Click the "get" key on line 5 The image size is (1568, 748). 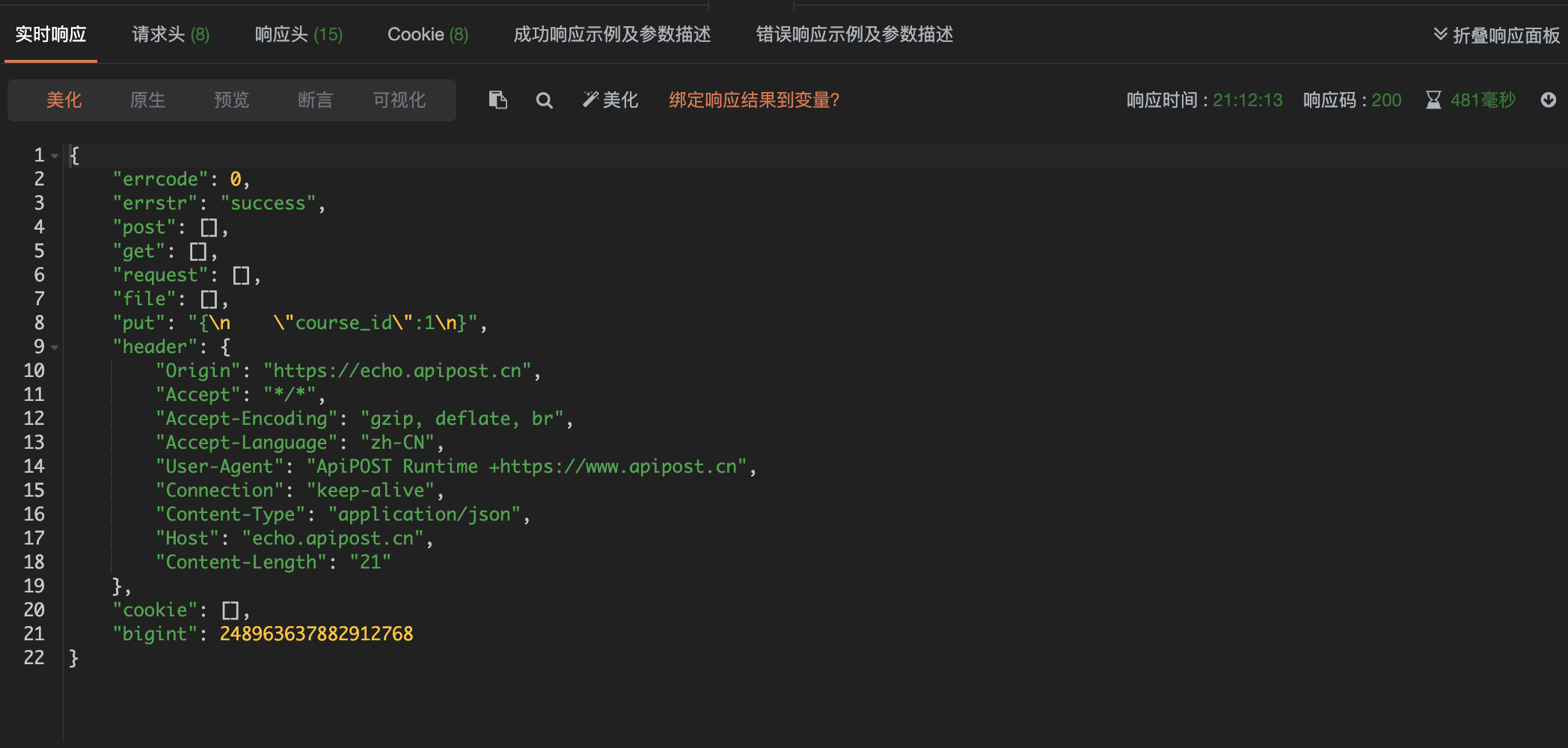[x=138, y=251]
